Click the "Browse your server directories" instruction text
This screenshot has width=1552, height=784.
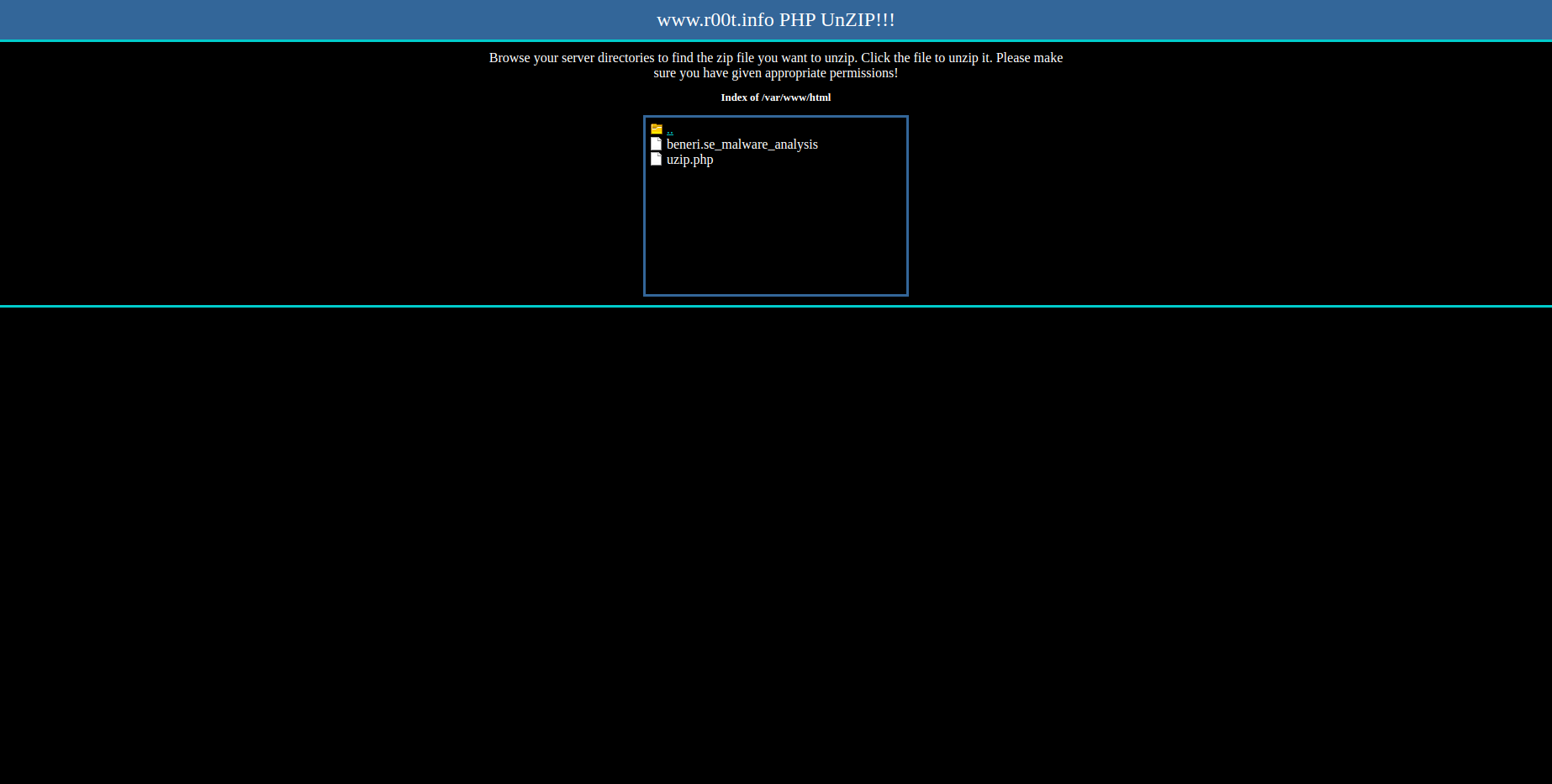[776, 66]
